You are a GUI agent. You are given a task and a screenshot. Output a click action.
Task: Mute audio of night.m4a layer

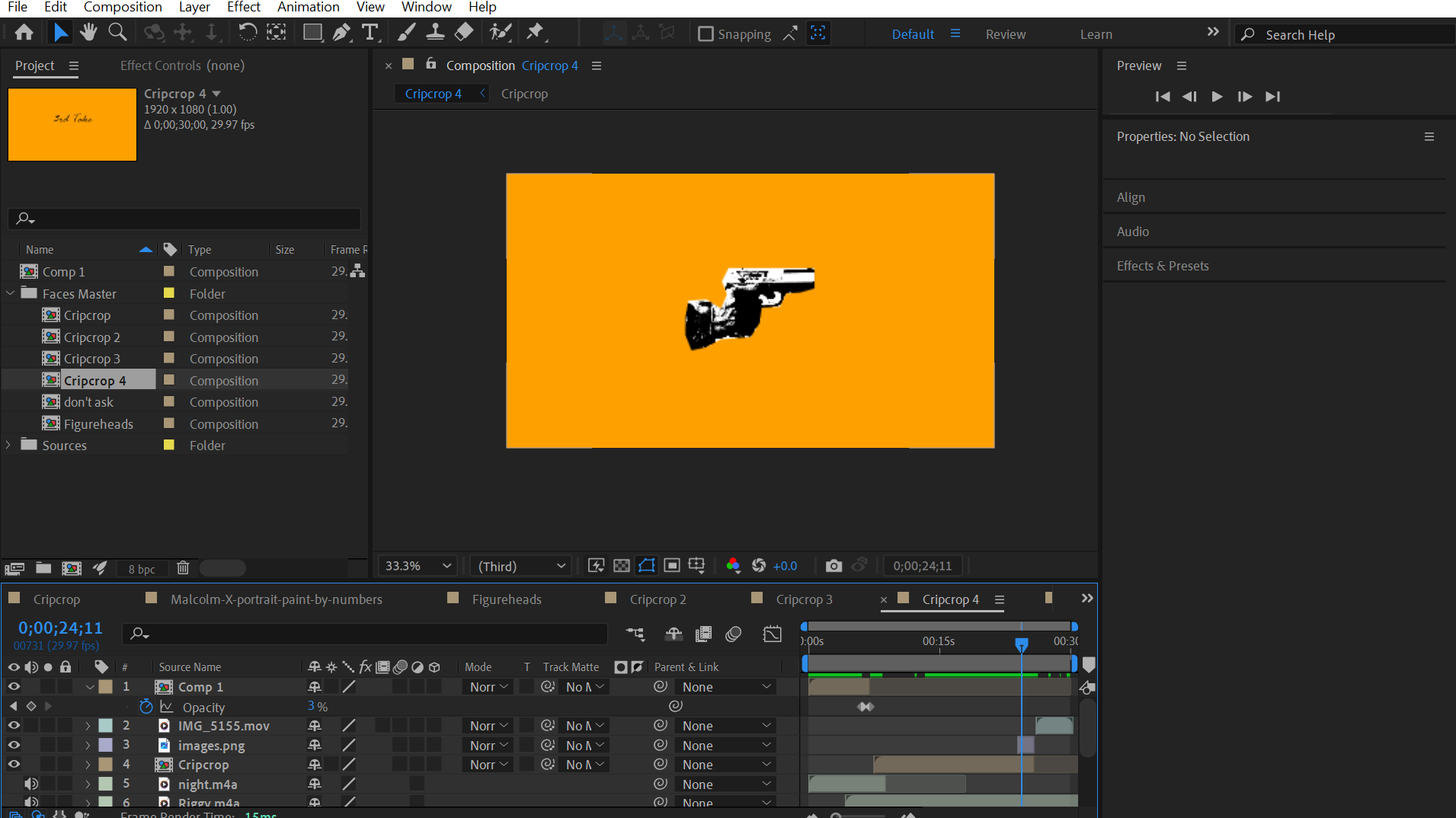pyautogui.click(x=30, y=784)
